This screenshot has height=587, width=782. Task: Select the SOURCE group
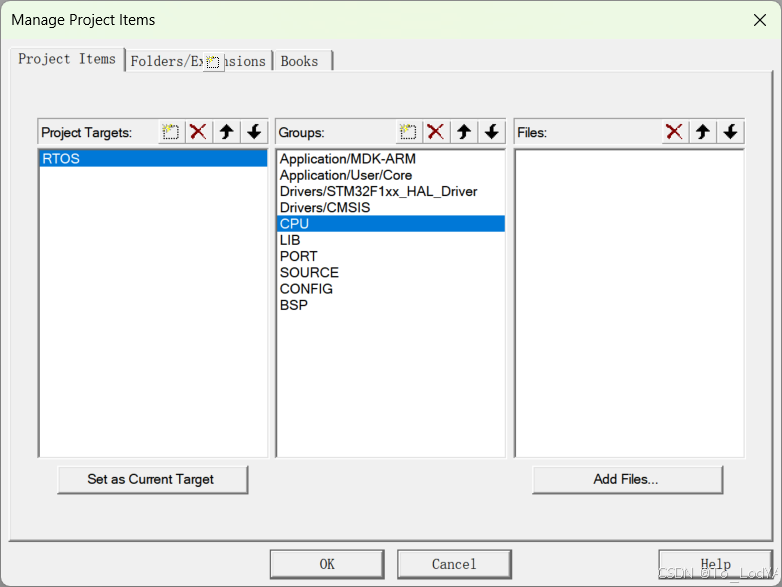[391, 272]
